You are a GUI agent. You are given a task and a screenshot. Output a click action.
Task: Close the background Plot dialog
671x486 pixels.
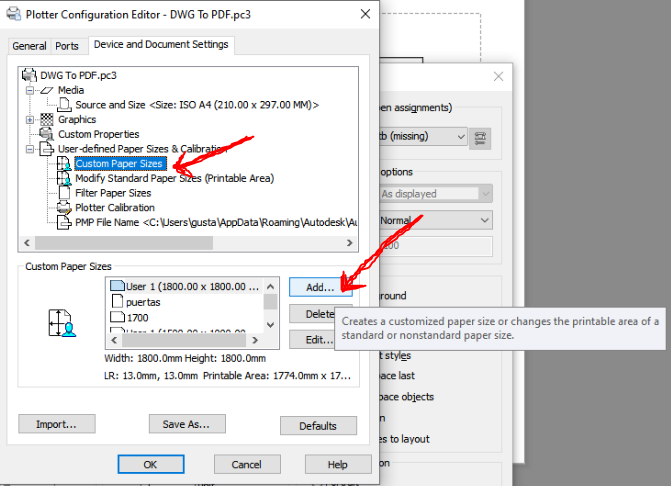[x=498, y=77]
